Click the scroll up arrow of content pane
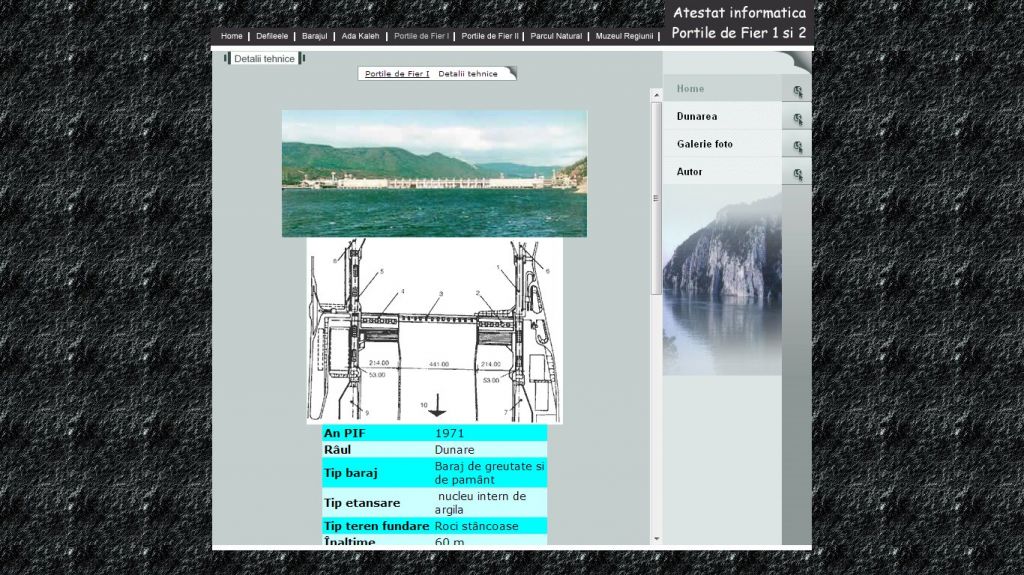Screen dimensions: 1024x575 coord(657,96)
